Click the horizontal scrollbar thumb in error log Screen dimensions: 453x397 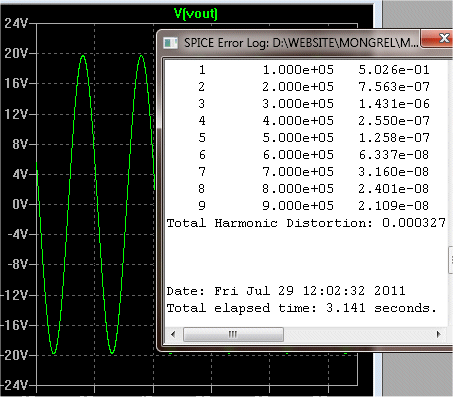[x=233, y=334]
